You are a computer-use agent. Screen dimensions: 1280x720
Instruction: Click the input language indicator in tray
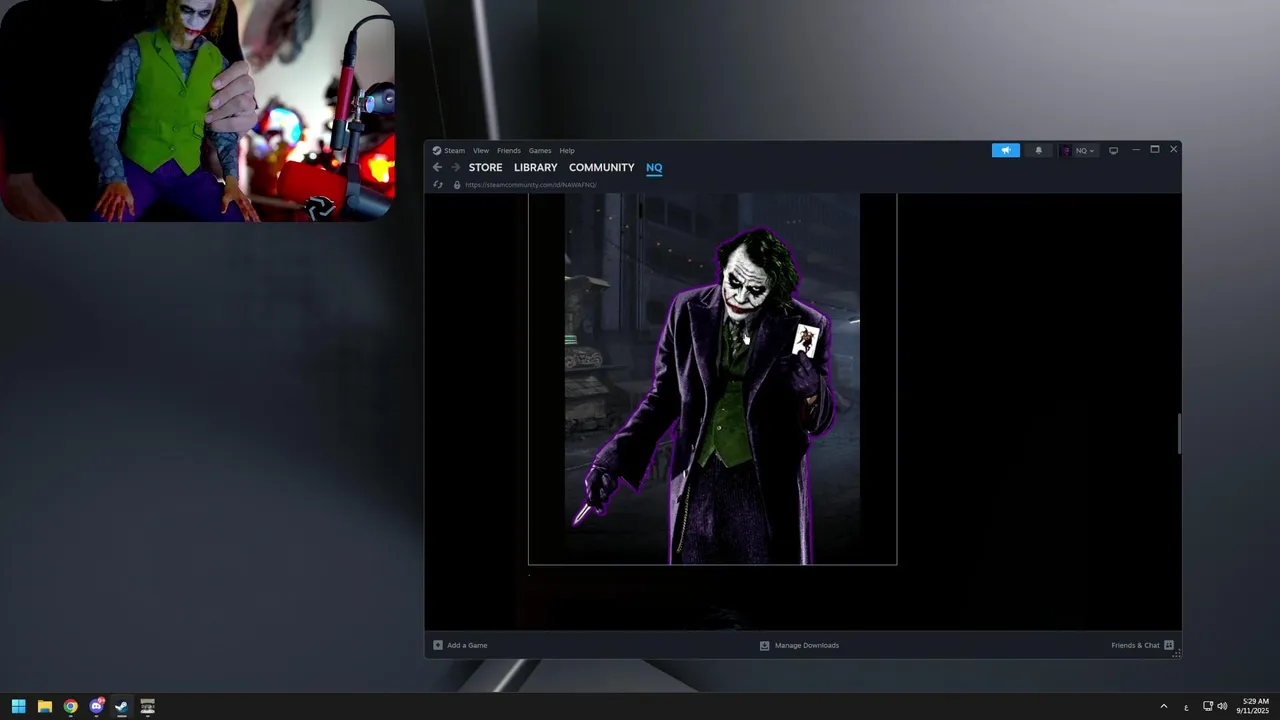1186,707
